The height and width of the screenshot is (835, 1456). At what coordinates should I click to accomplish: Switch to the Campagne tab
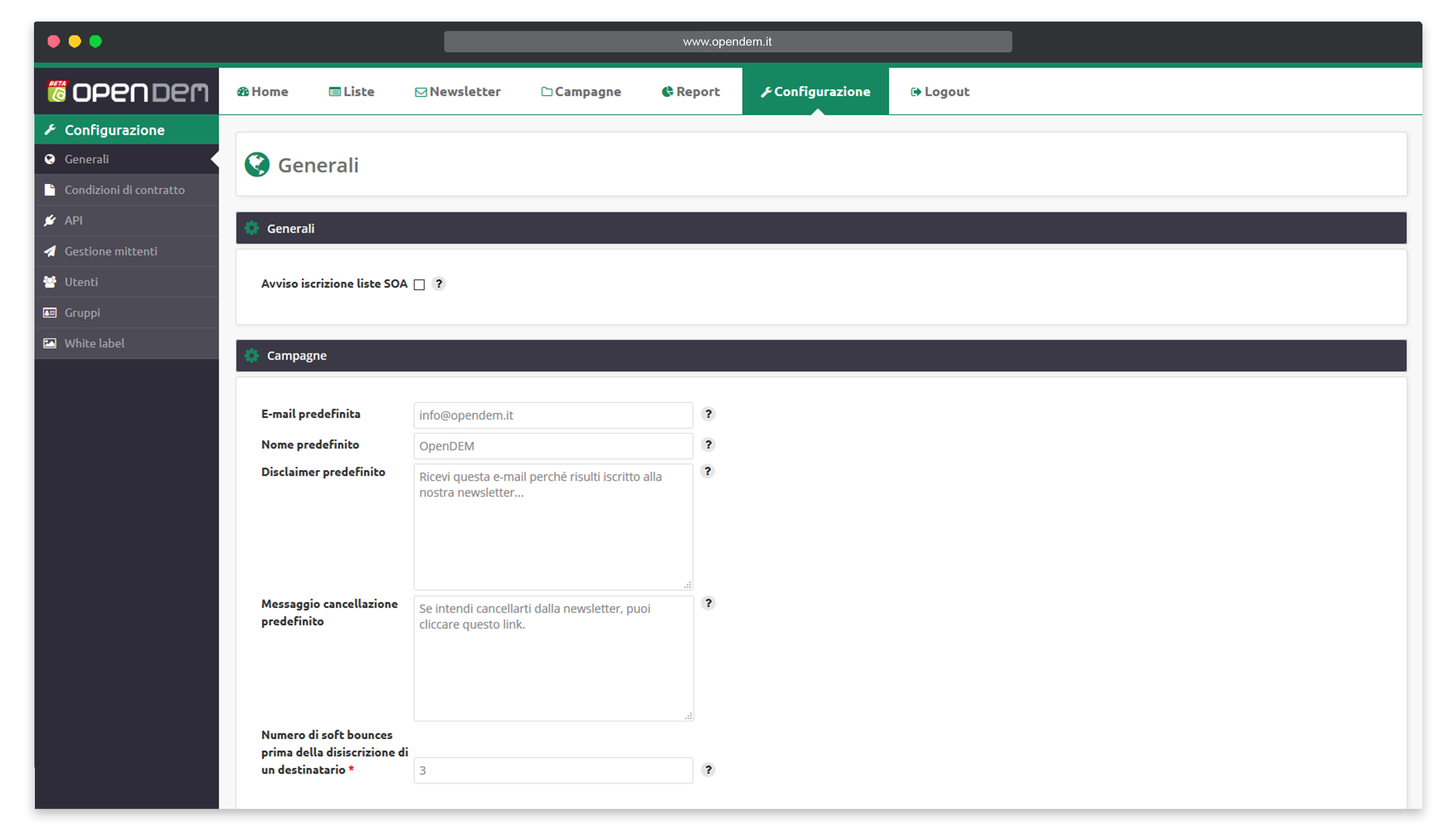tap(581, 92)
